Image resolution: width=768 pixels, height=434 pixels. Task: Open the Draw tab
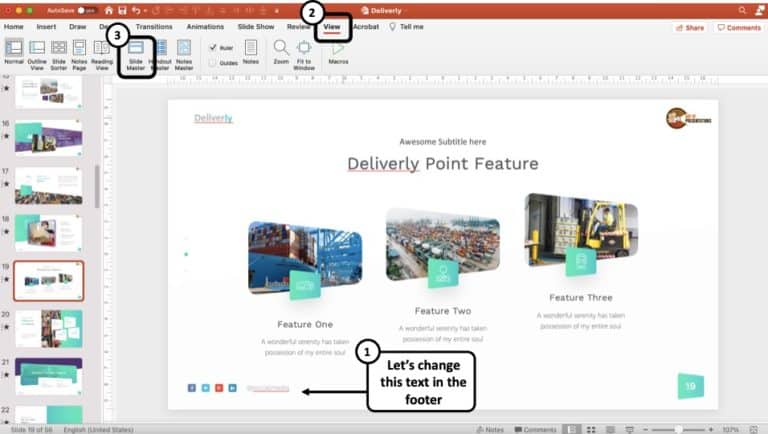click(77, 27)
